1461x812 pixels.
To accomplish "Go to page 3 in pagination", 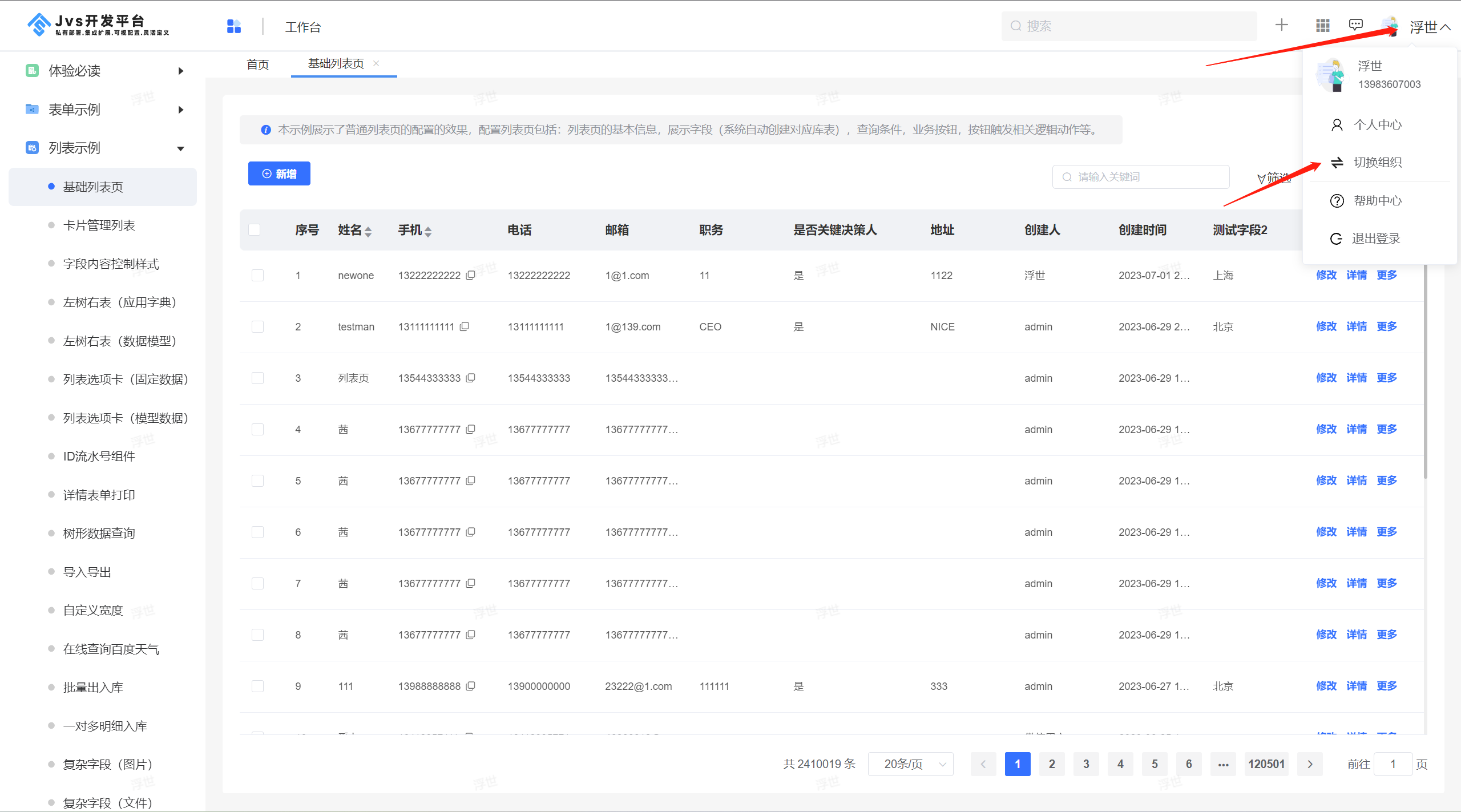I will (1086, 764).
